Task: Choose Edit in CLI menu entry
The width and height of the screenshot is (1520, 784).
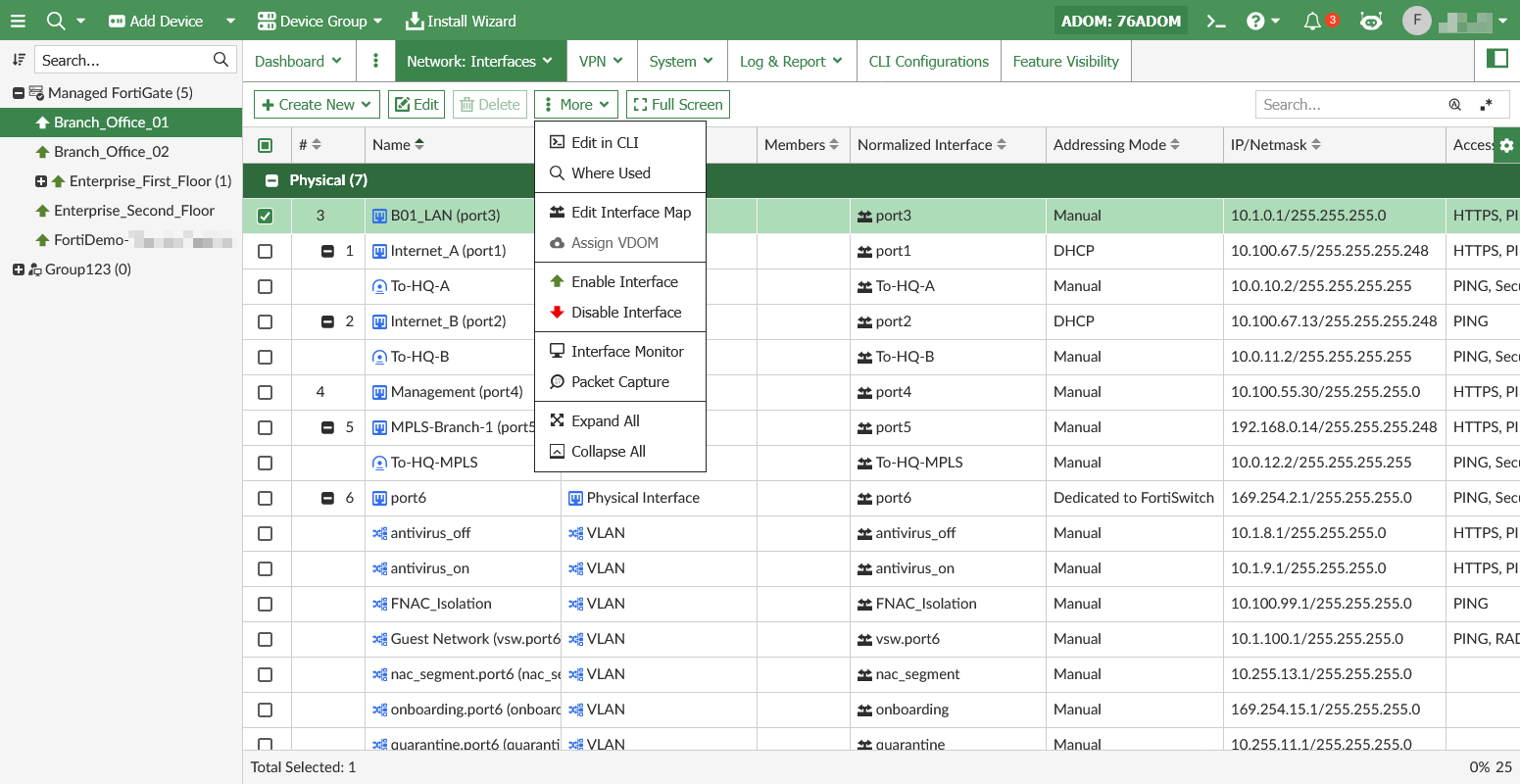Action: click(605, 143)
